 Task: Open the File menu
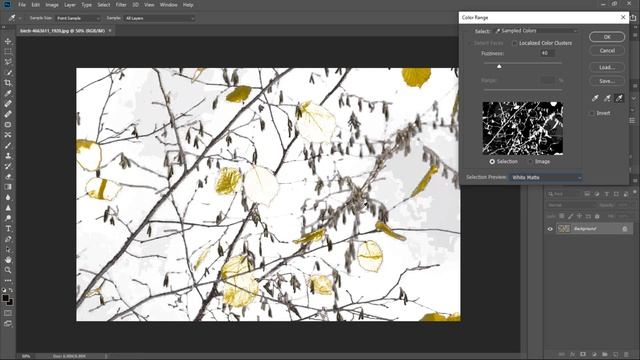22,5
